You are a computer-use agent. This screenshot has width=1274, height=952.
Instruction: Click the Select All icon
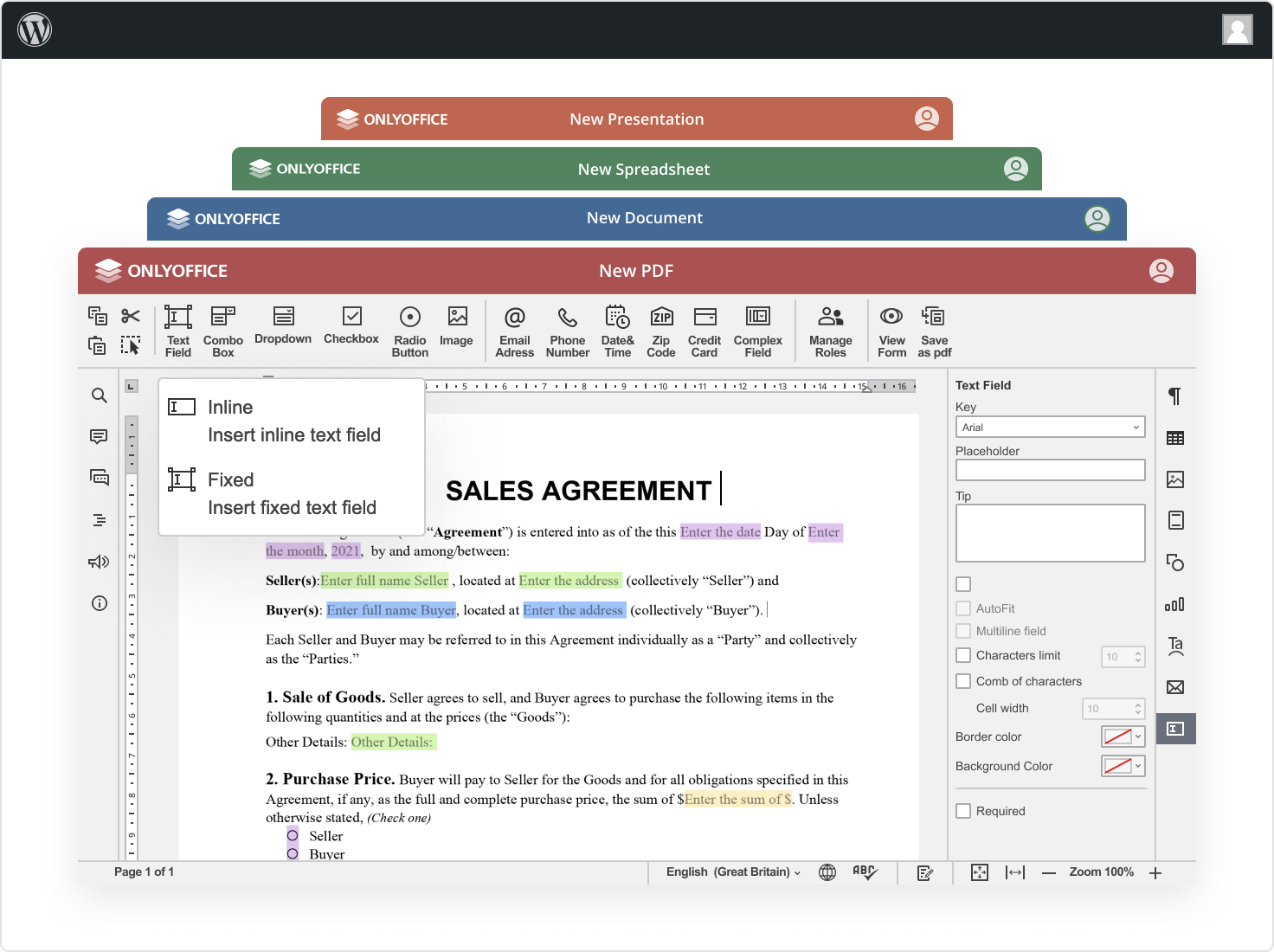point(131,345)
